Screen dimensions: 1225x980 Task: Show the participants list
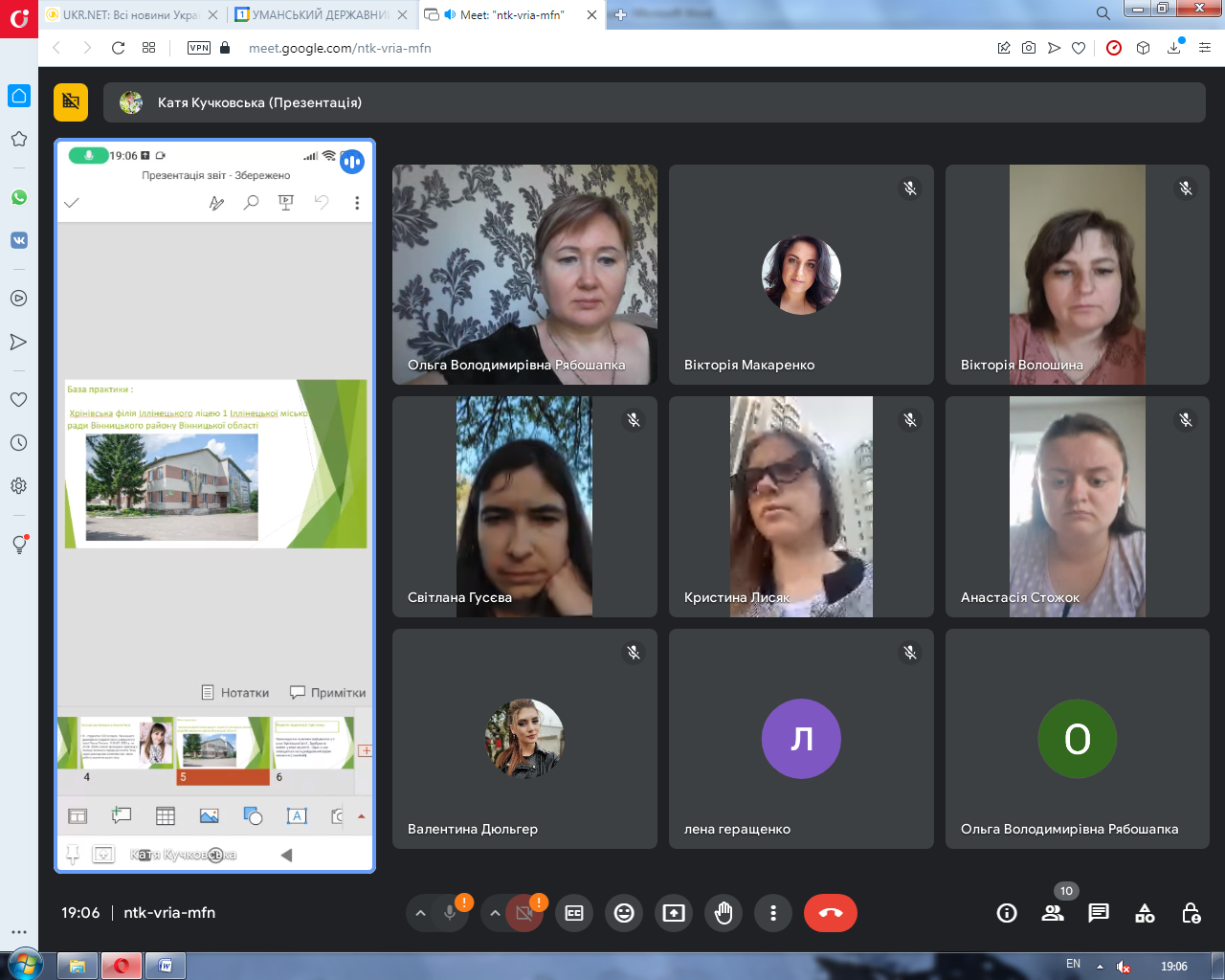point(1053,913)
